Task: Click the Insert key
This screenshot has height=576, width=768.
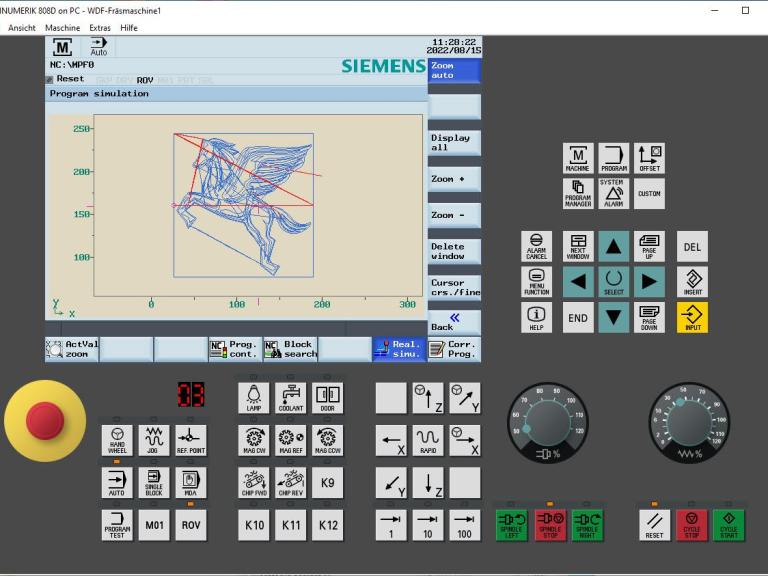Action: [x=693, y=282]
